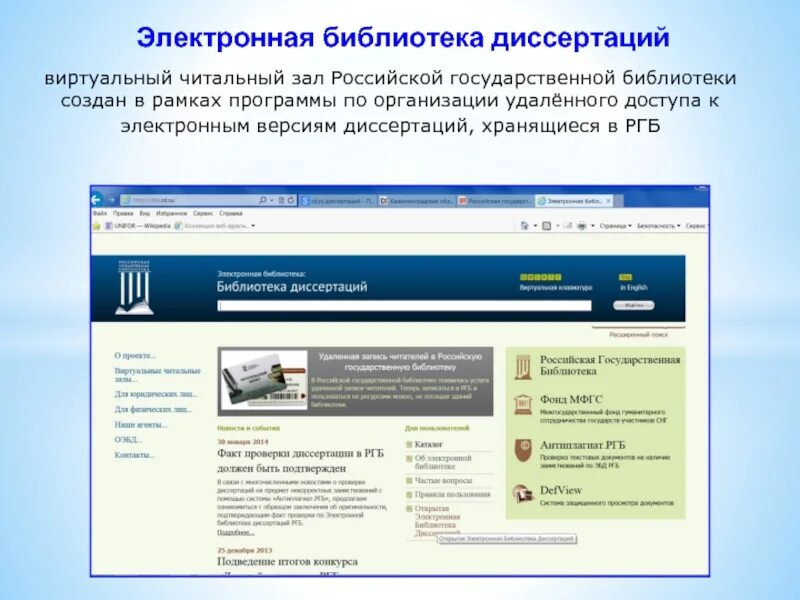Viewport: 800px width, 600px height.
Task: Open Расширенный поиск link
Action: point(638,335)
